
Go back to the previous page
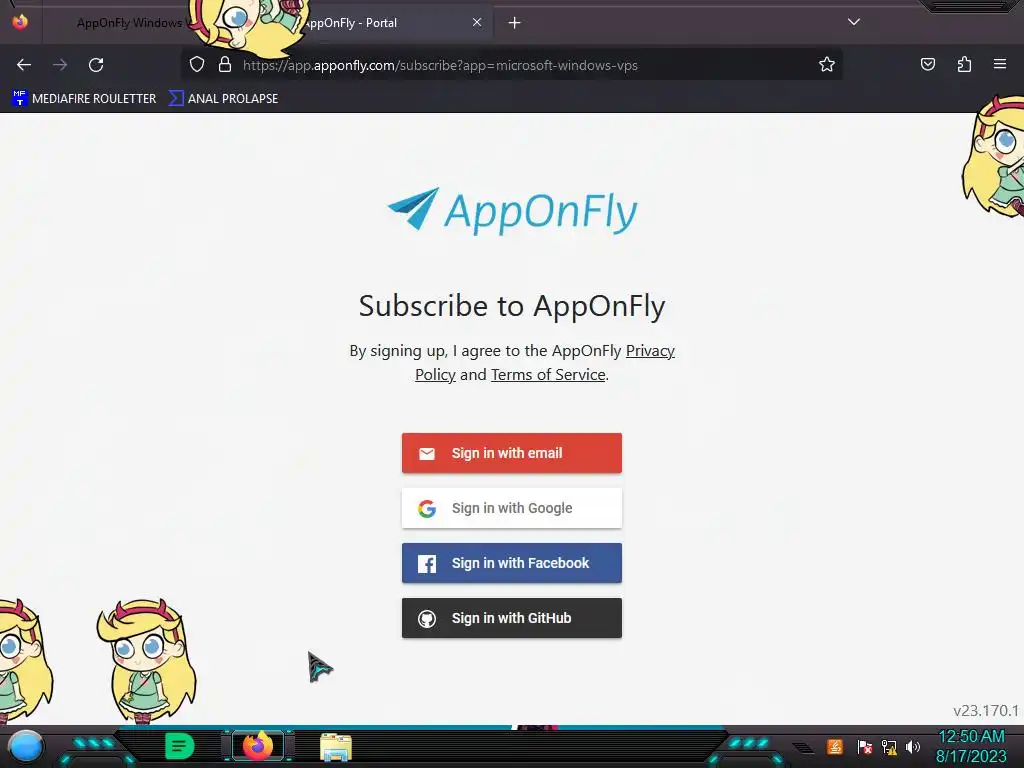pyautogui.click(x=24, y=65)
